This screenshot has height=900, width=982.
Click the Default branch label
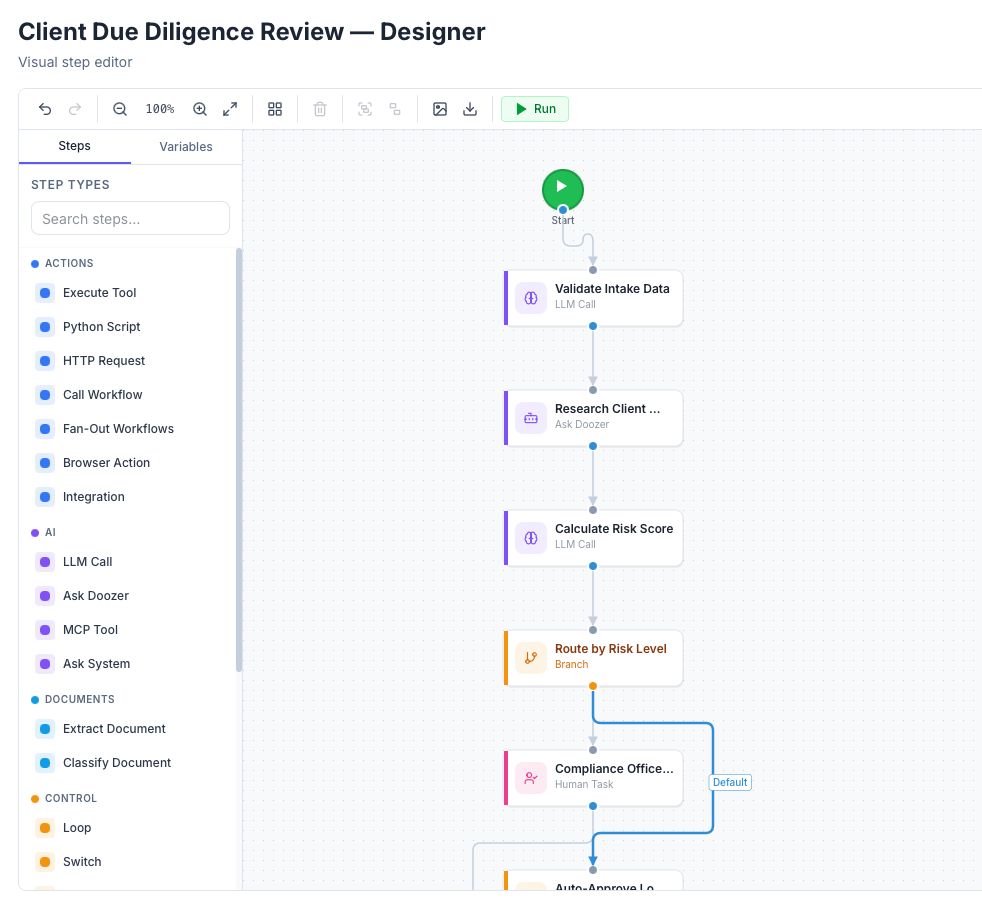729,782
